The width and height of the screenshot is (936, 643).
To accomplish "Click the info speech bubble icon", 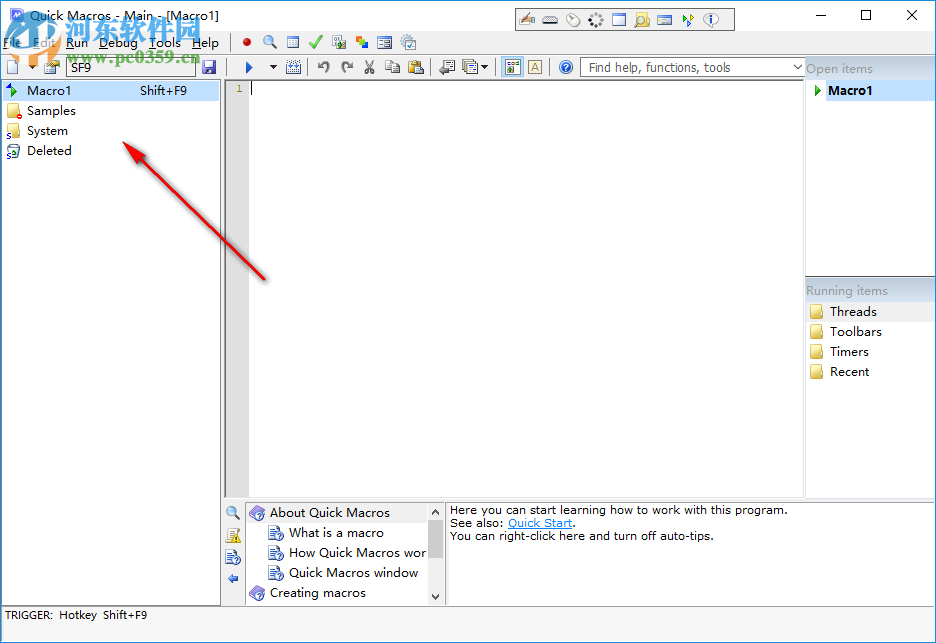I will click(x=710, y=20).
